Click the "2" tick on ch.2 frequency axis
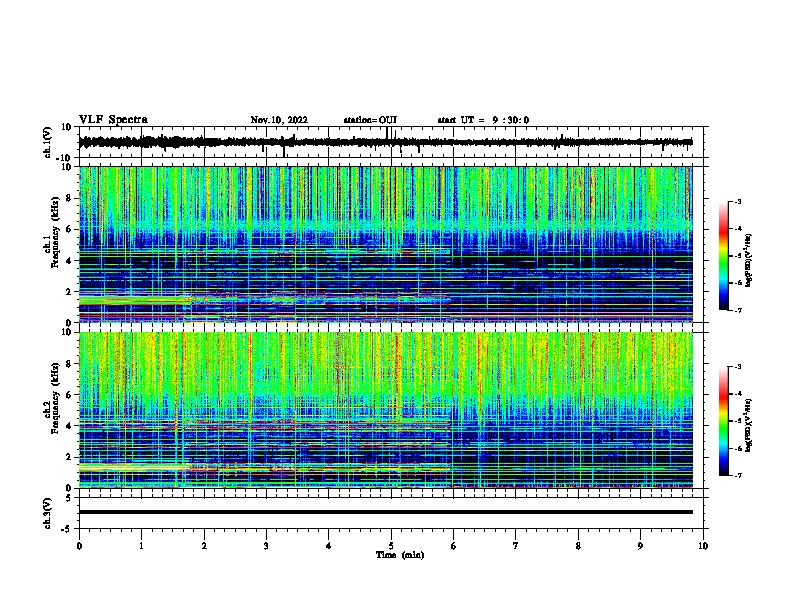Screen dimensions: 792x612 [x=70, y=457]
